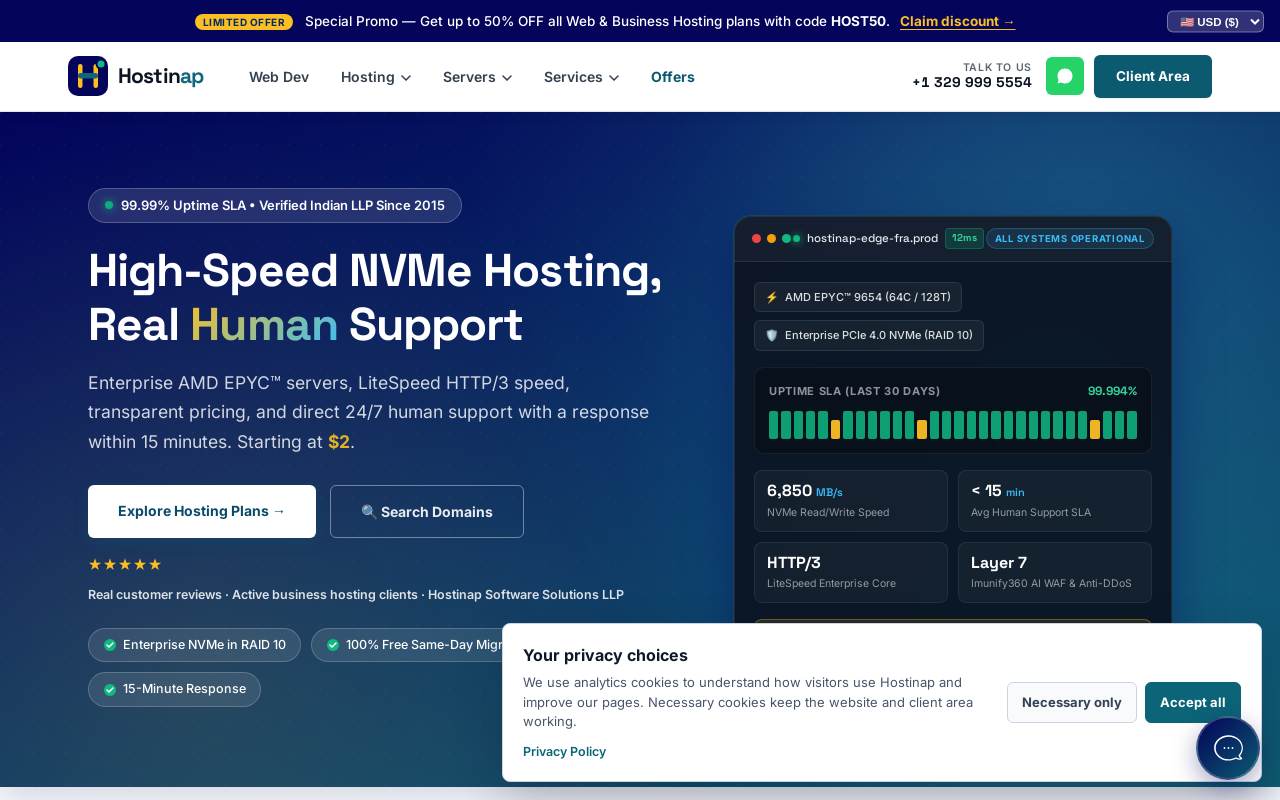Open the live chat bubble widget
Image resolution: width=1280 pixels, height=800 pixels.
coord(1228,748)
